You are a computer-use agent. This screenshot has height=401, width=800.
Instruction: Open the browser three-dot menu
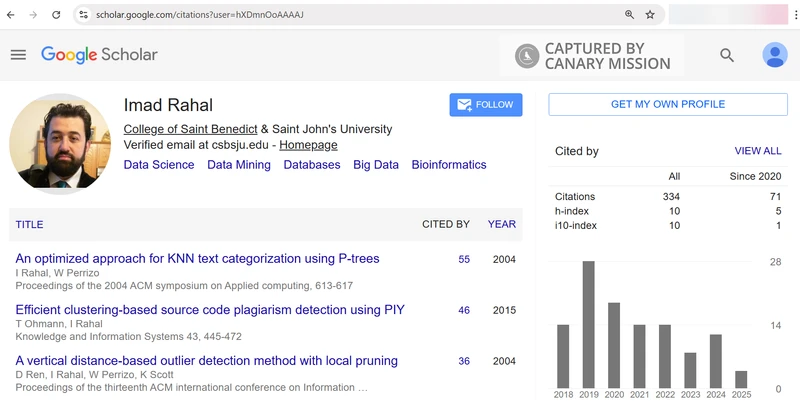[x=796, y=15]
